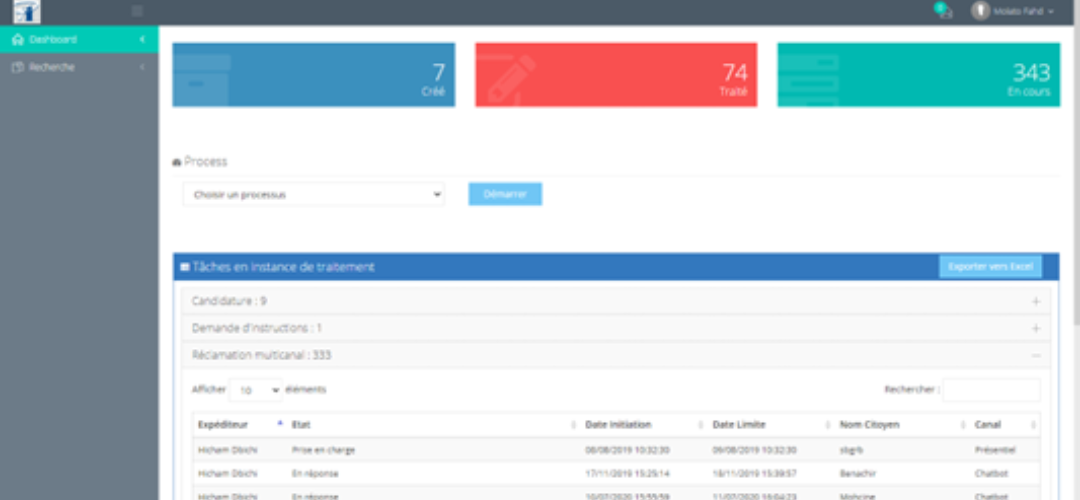
Task: Select Dashboard in the sidebar menu
Action: (x=53, y=40)
